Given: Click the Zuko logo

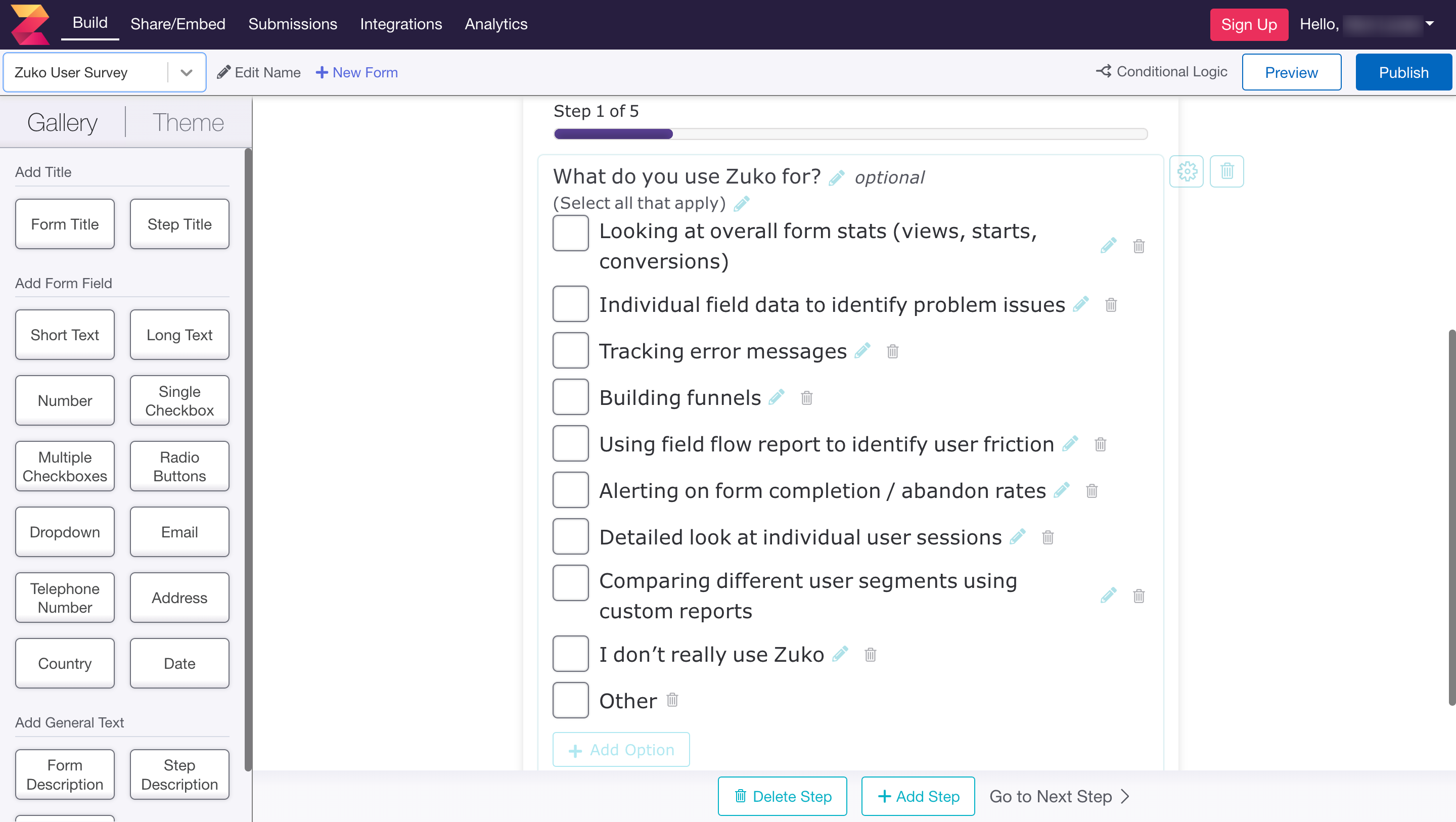Looking at the screenshot, I should tap(31, 24).
